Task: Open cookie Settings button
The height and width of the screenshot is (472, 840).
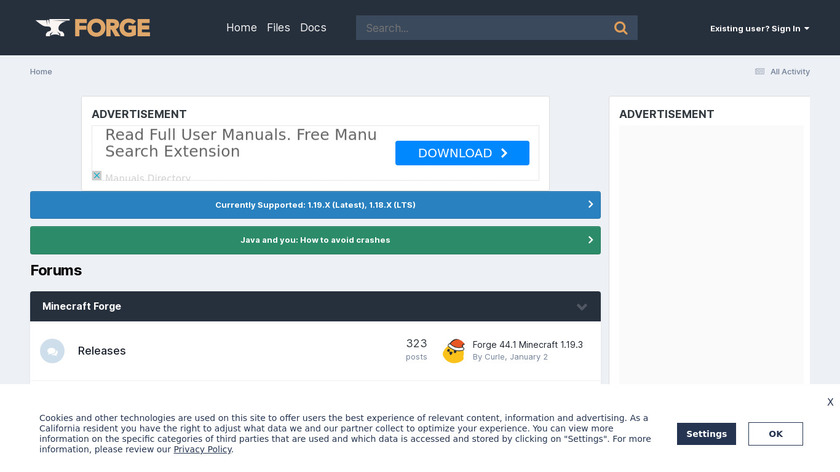Action: click(x=706, y=434)
